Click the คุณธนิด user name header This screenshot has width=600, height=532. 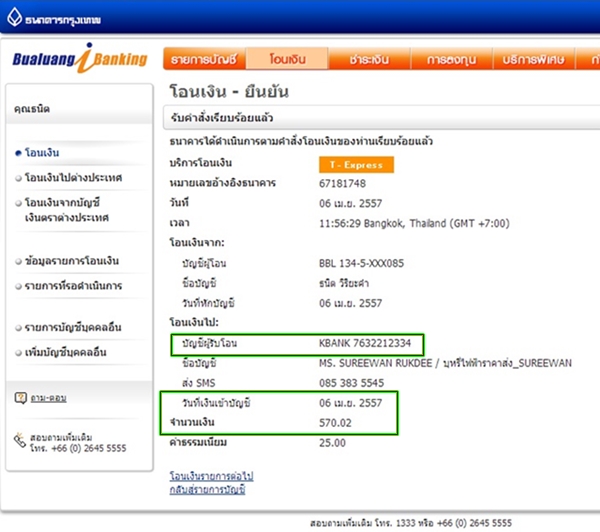pyautogui.click(x=32, y=109)
